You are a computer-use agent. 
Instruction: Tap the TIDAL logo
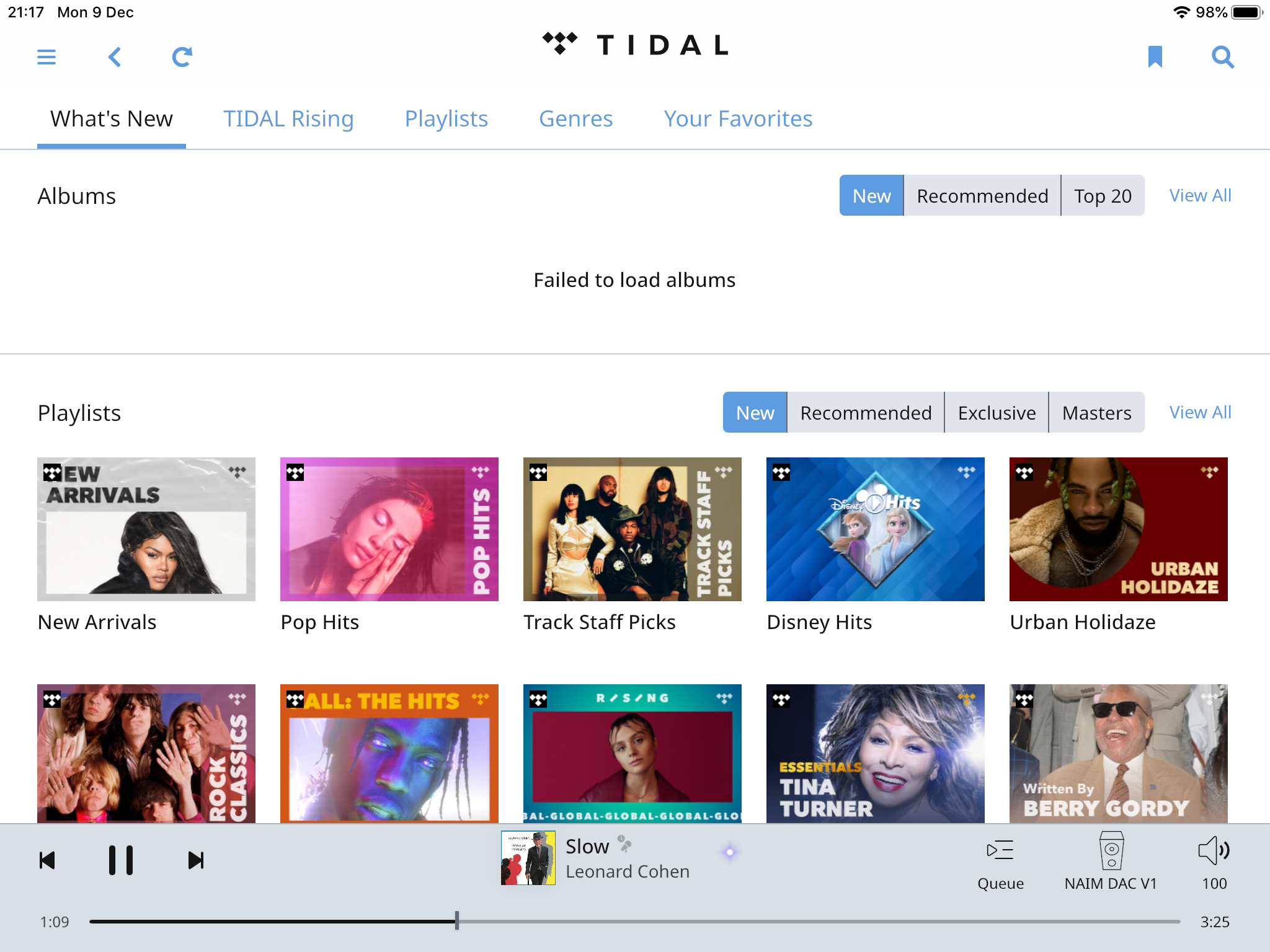tap(635, 45)
